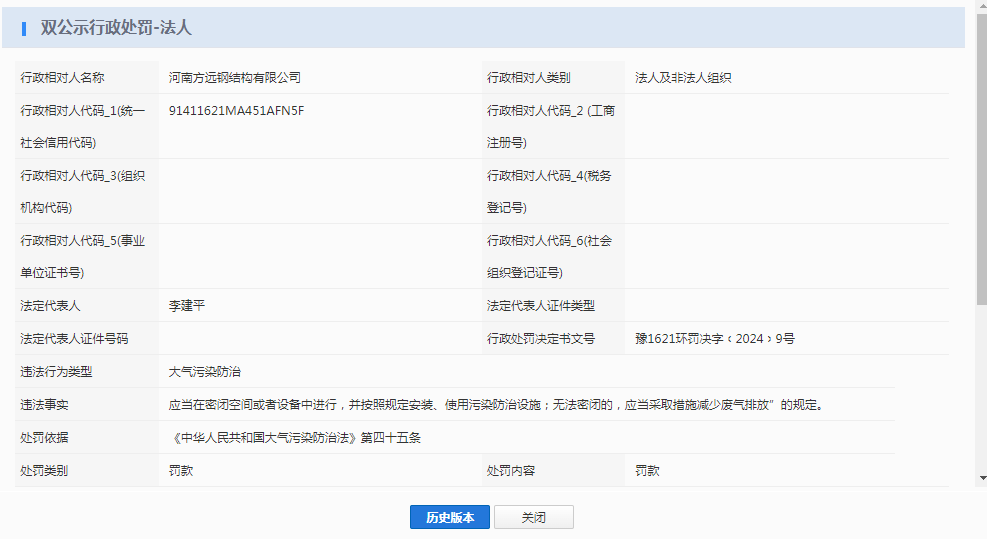Click label 法定代表人证件号码
Viewport: 987px width, 539px height.
tap(74, 339)
